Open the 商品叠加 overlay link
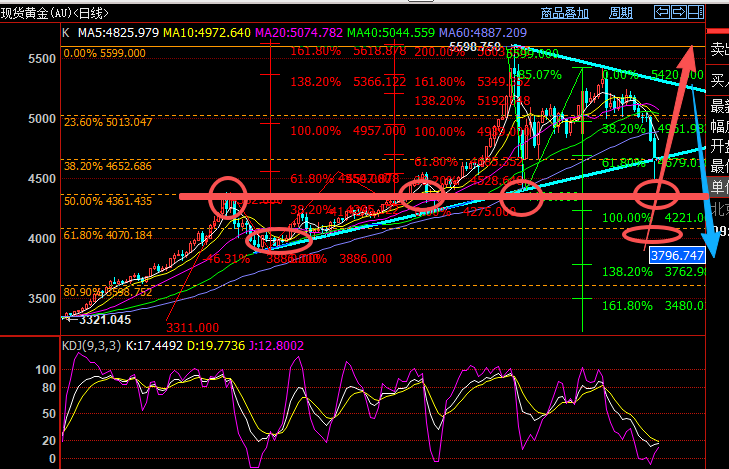Screen dimensions: 729x469 click(565, 13)
